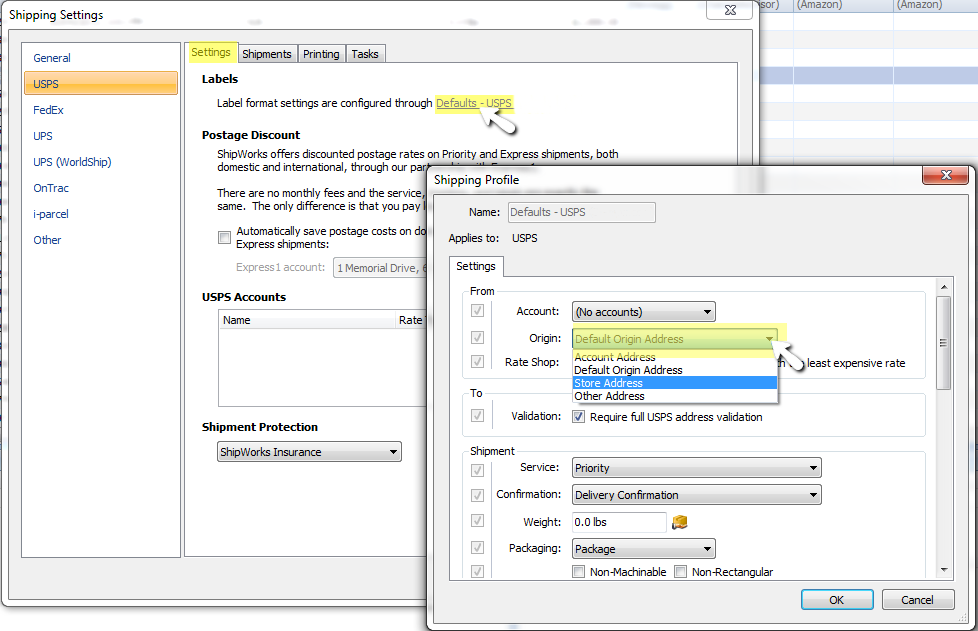Close the Shipping Settings window

730,10
